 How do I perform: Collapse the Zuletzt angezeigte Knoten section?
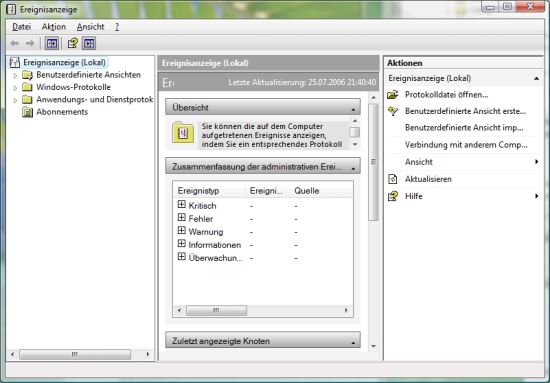pyautogui.click(x=353, y=343)
